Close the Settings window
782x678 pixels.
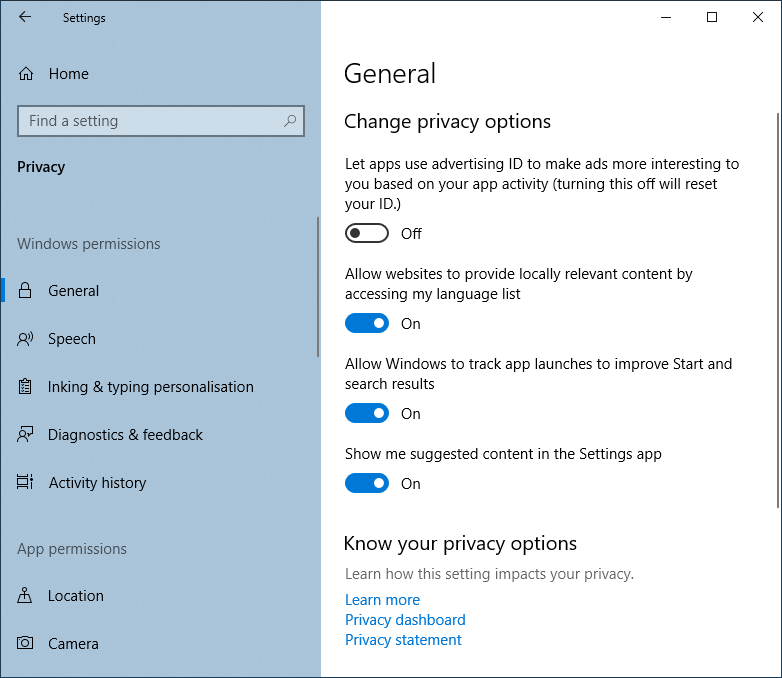(758, 17)
